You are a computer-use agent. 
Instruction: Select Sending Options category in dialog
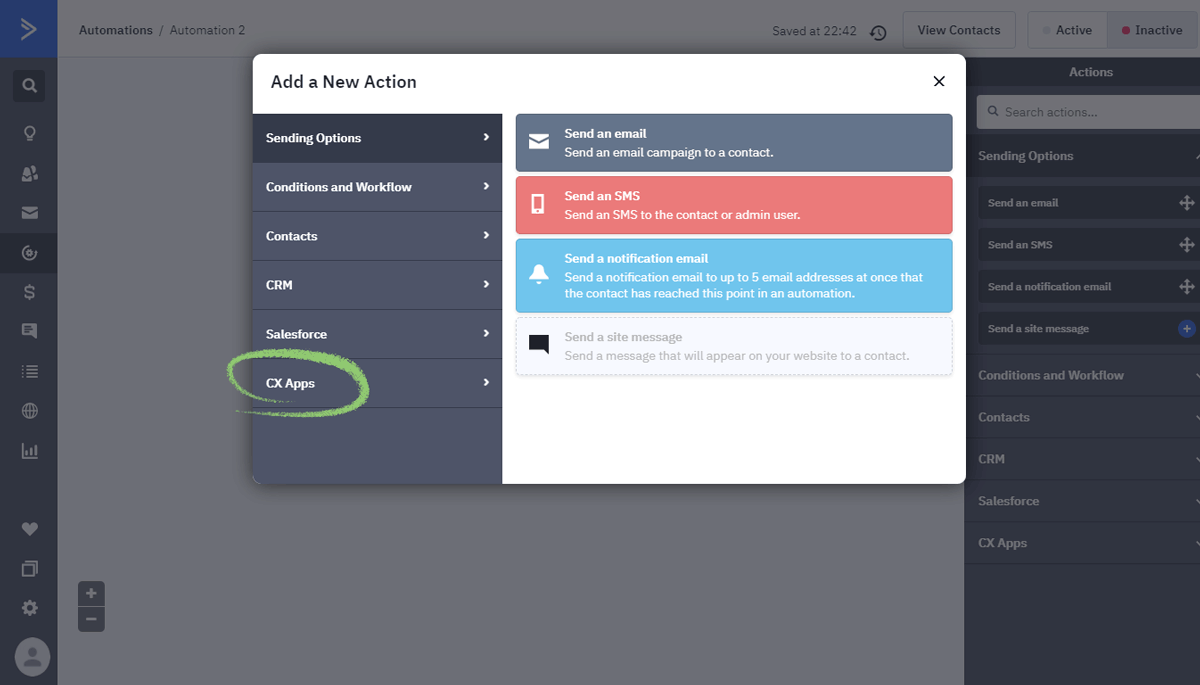[x=377, y=138]
